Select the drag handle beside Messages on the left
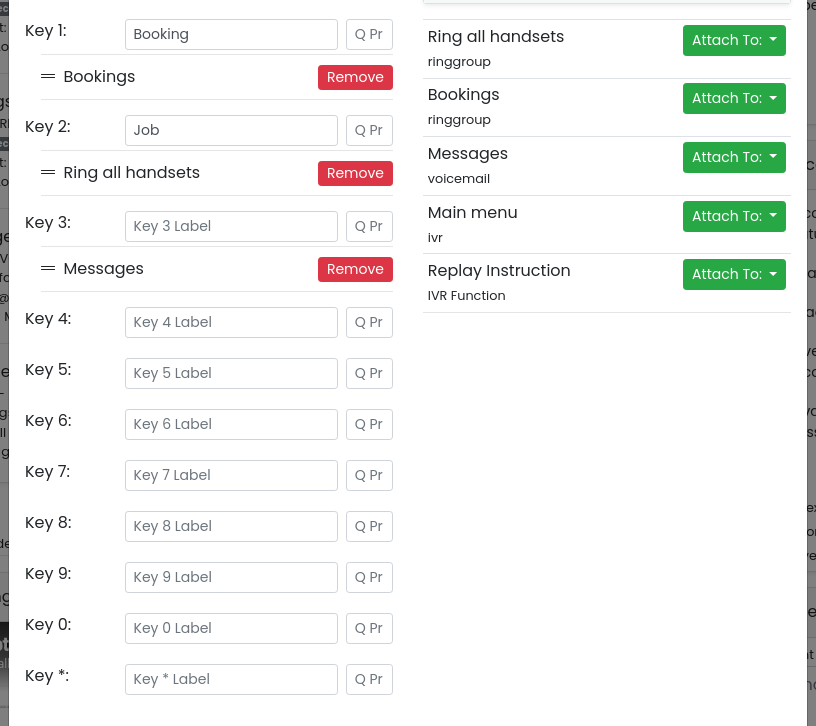The image size is (816, 726). [x=48, y=269]
